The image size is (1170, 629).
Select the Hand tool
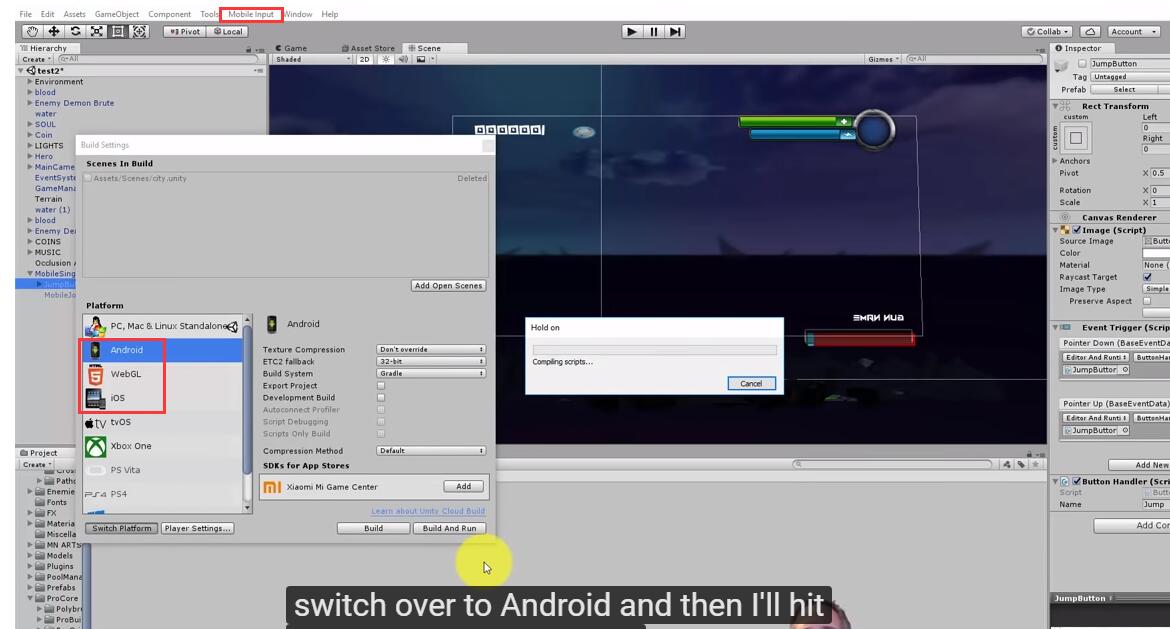pos(32,31)
